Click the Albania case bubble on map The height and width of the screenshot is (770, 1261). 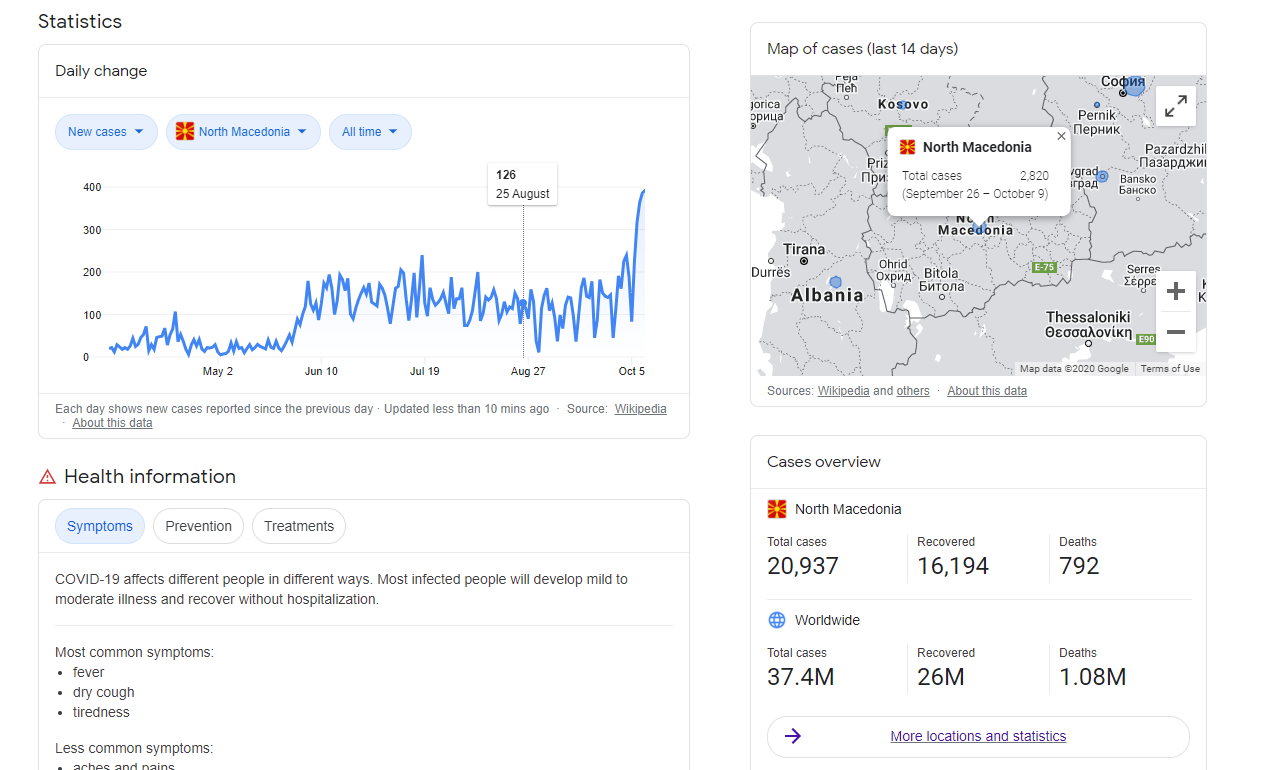click(836, 282)
